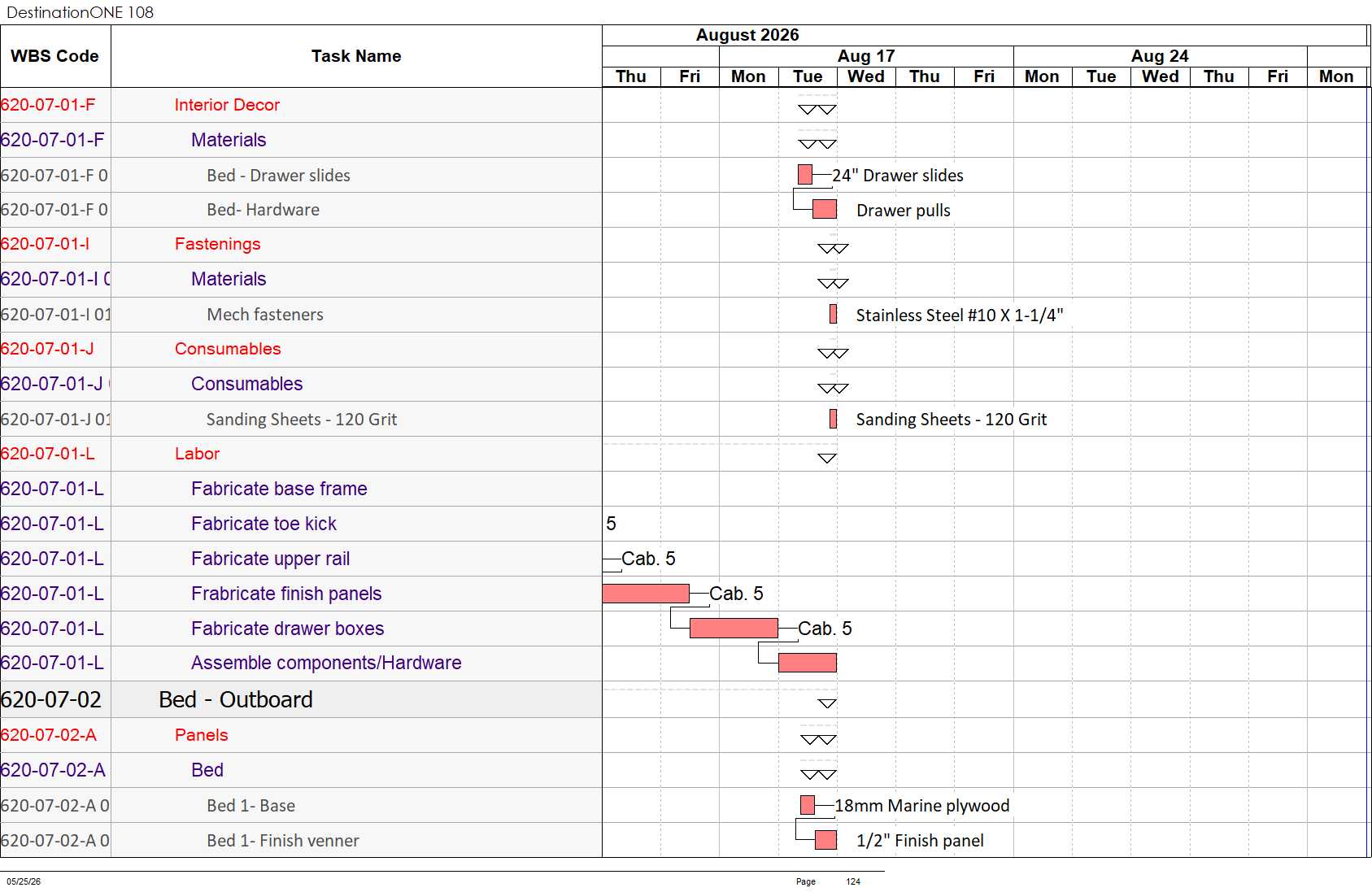
Task: Select the Bed - Outboard task name
Action: tap(236, 699)
